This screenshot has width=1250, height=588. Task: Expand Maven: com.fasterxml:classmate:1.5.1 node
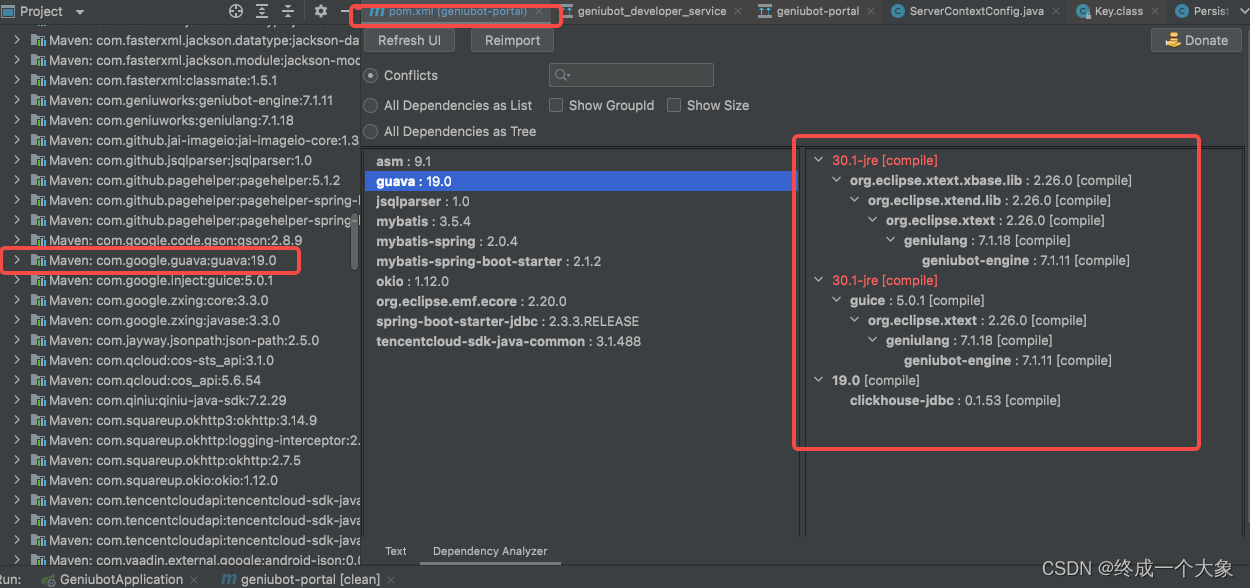16,80
